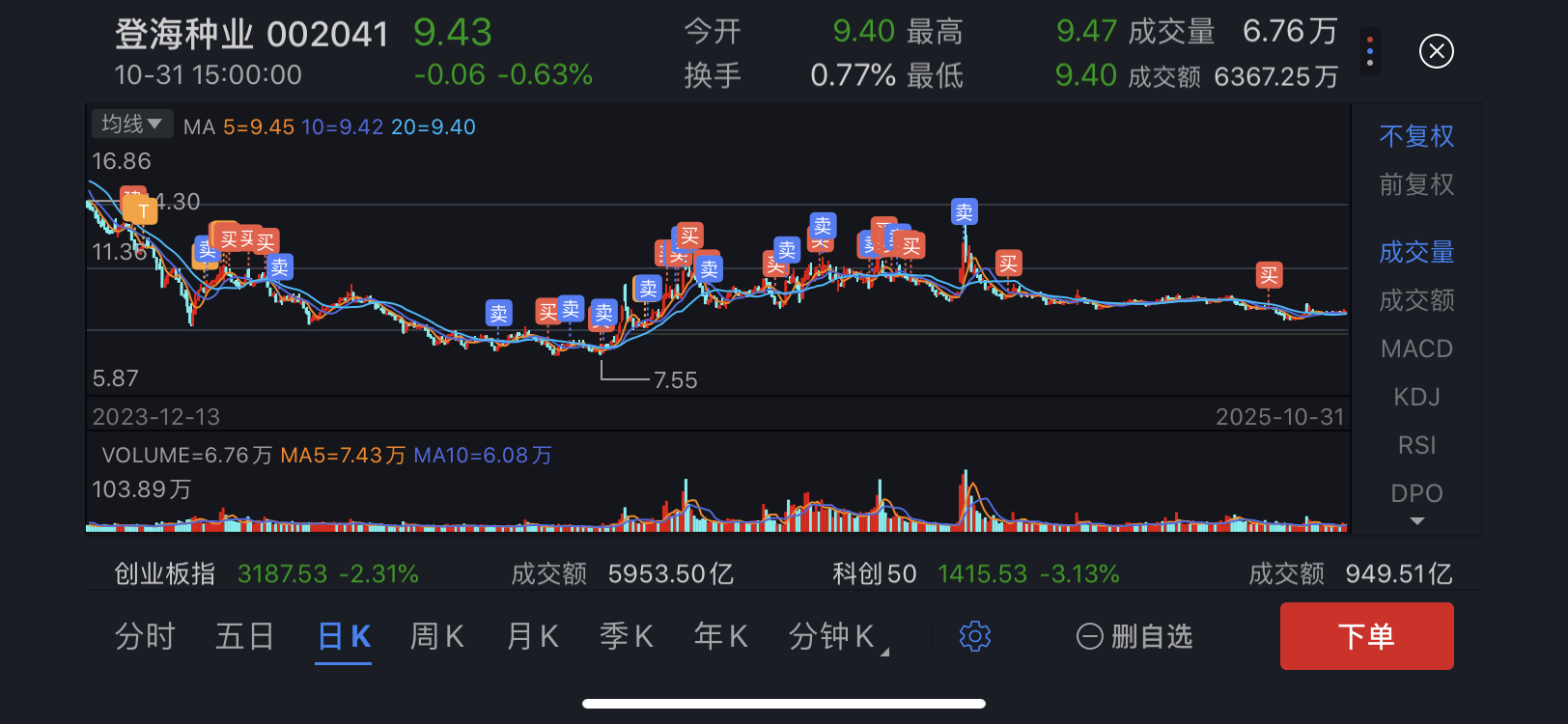
Task: Tap the rightmost red 买 marker on chart
Action: point(1269,275)
